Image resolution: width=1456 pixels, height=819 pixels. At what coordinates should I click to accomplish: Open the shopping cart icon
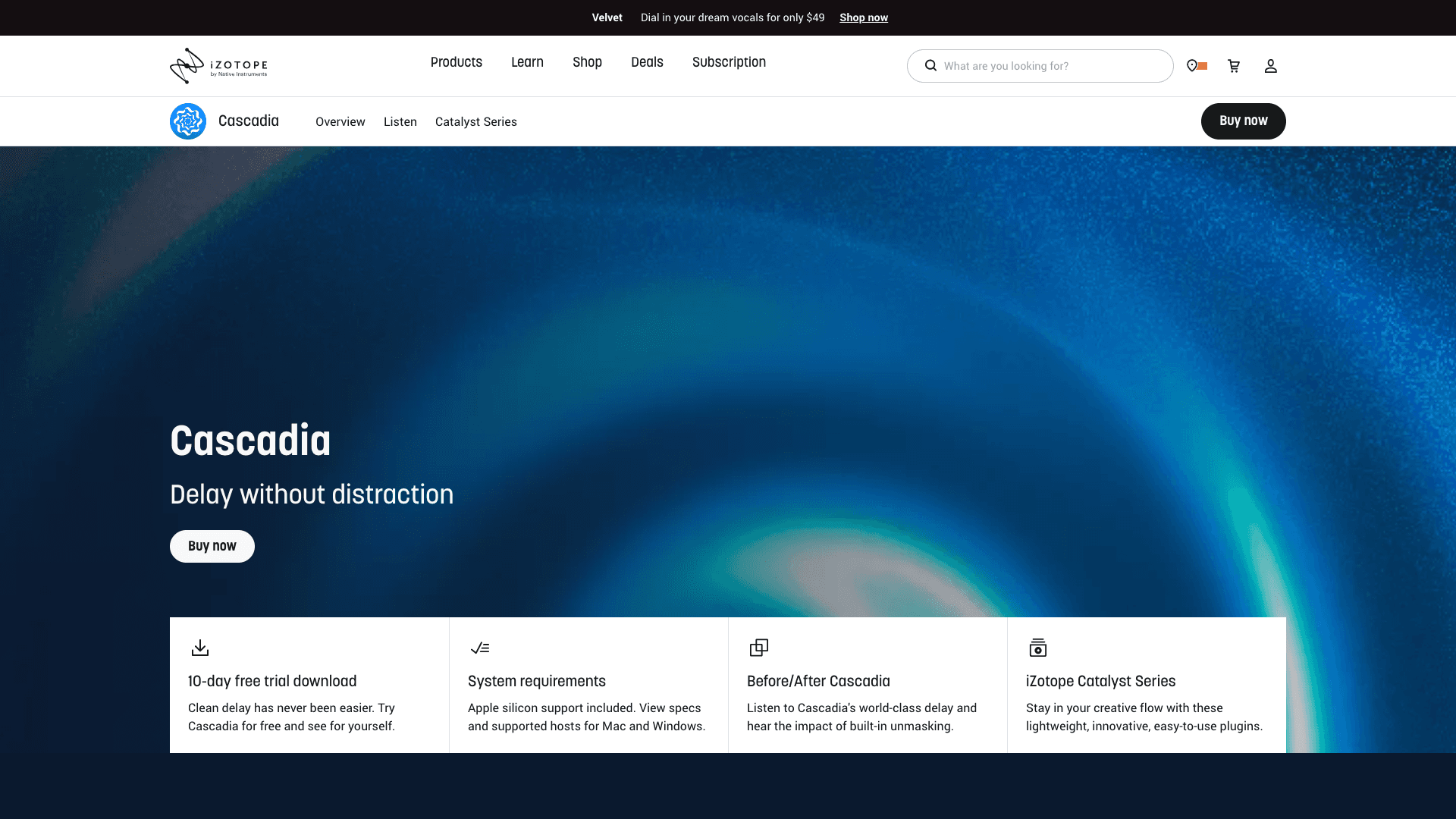tap(1234, 66)
